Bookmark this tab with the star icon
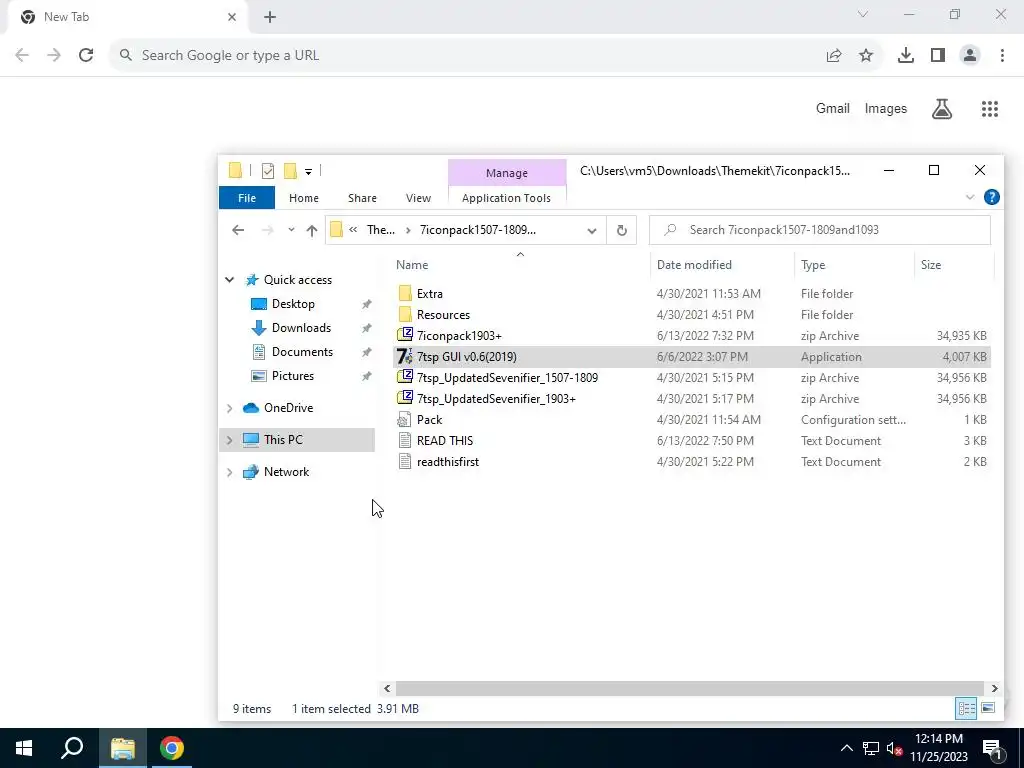This screenshot has width=1024, height=768. (866, 56)
